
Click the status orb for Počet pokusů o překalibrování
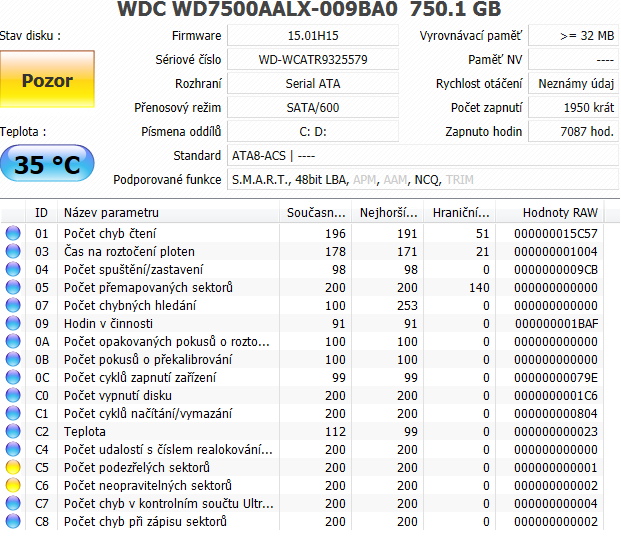(x=13, y=359)
